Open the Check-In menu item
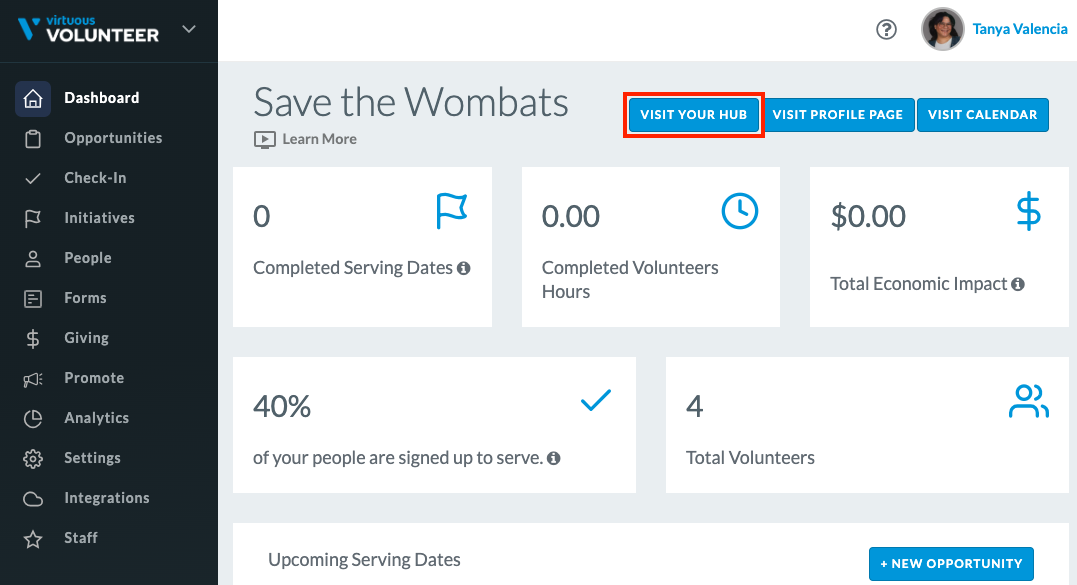 [95, 178]
